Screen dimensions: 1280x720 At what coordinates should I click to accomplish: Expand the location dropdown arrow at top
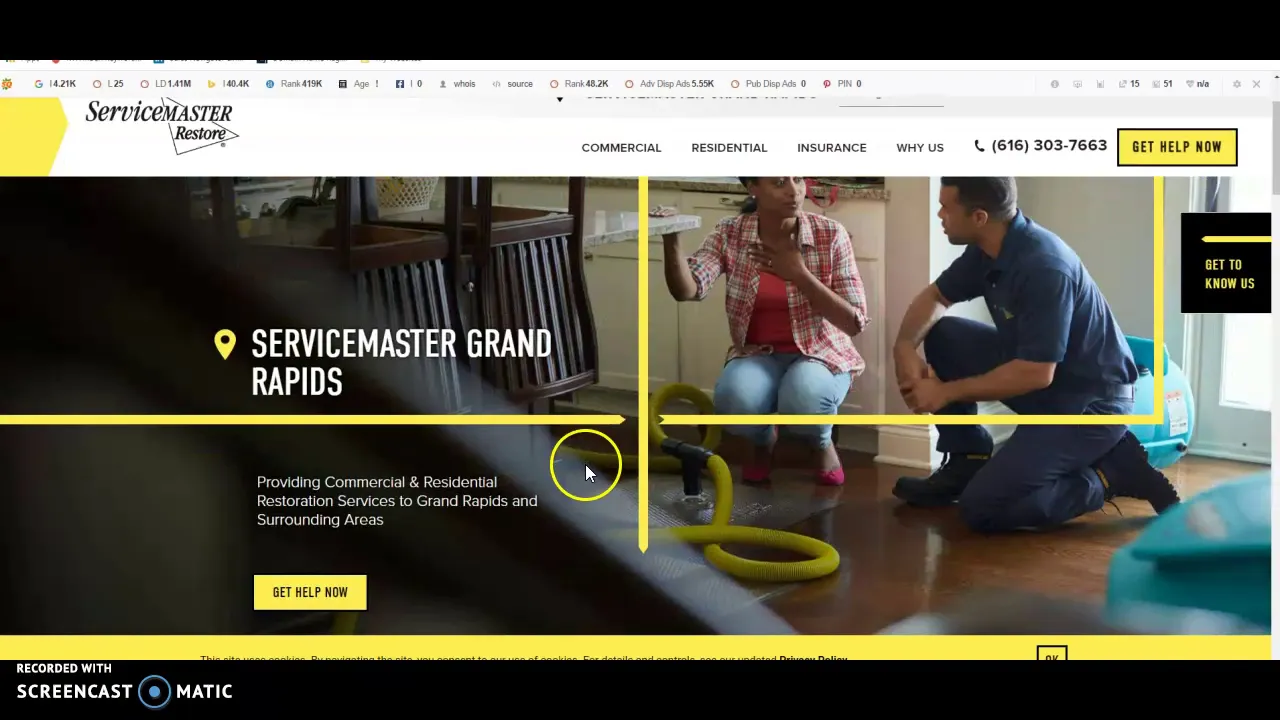[x=560, y=99]
